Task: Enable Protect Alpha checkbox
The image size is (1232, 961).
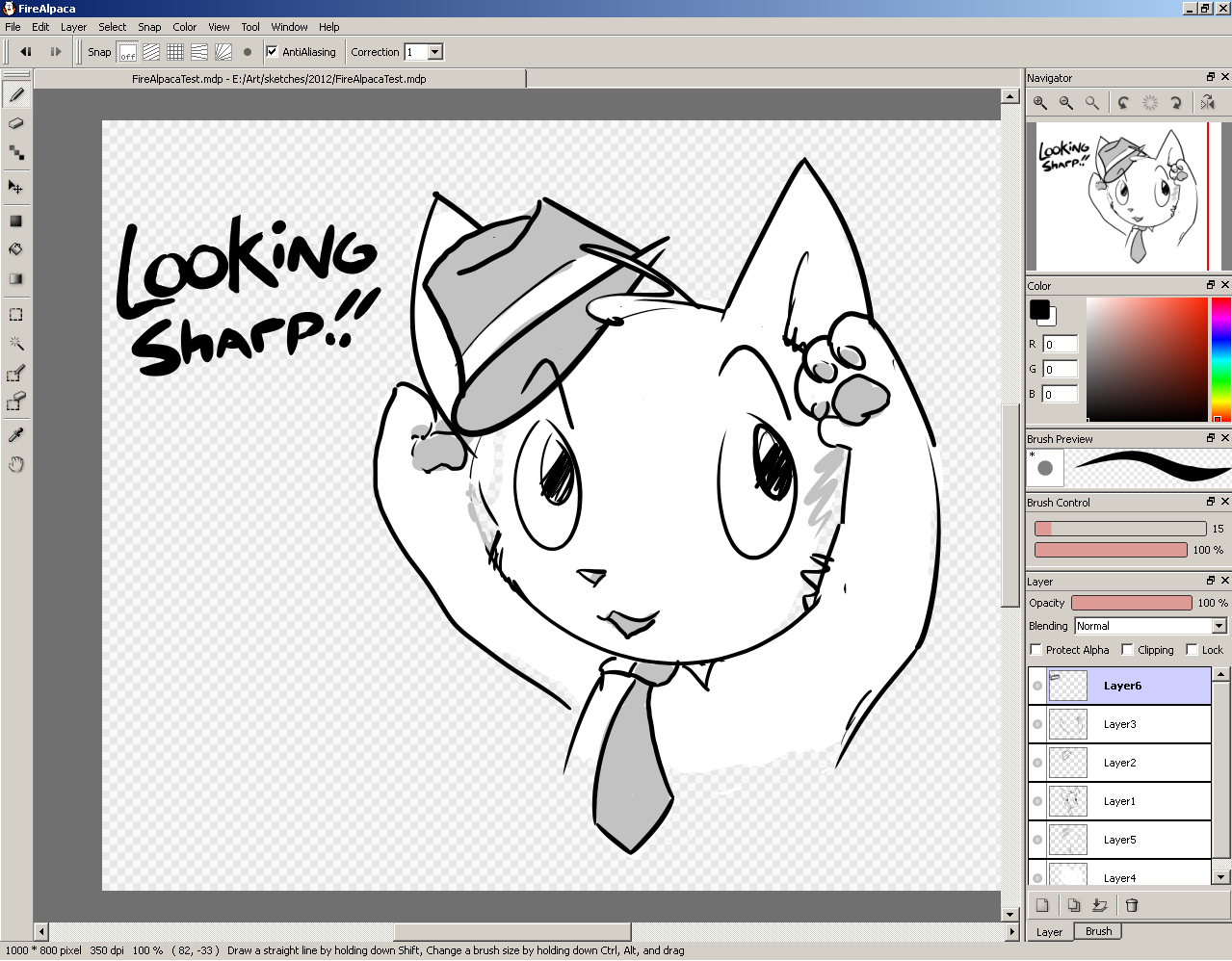Action: coord(1036,650)
